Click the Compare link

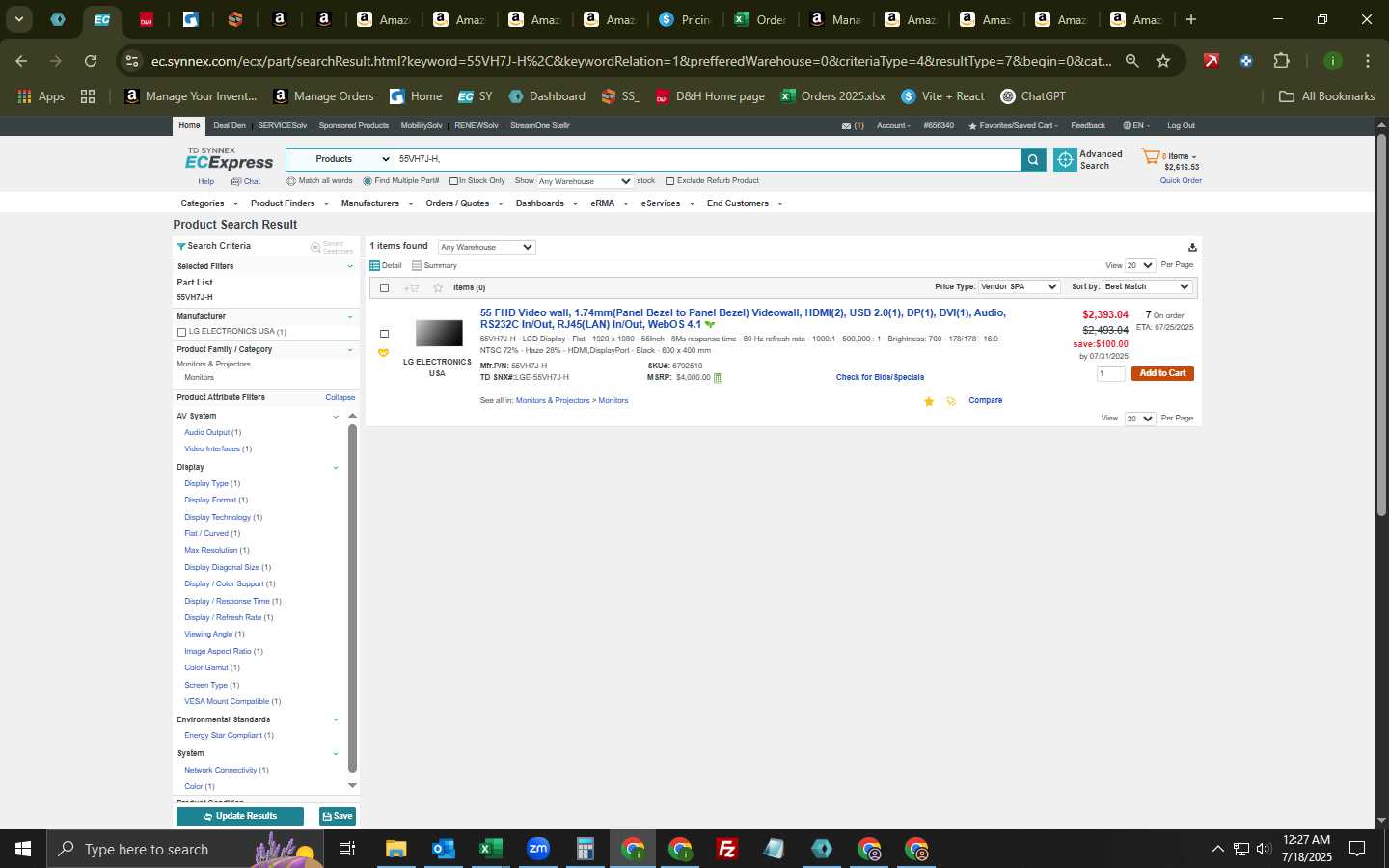pyautogui.click(x=985, y=401)
